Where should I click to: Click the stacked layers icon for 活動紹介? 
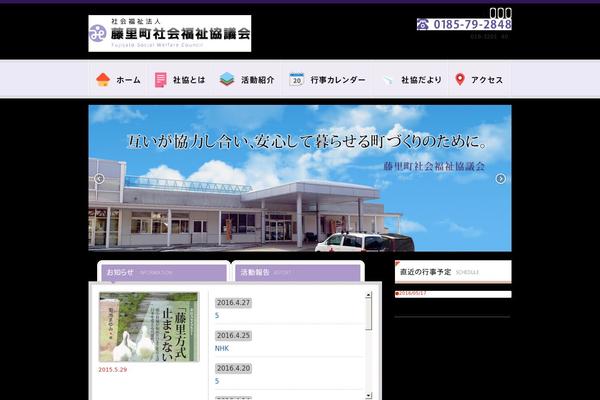227,80
